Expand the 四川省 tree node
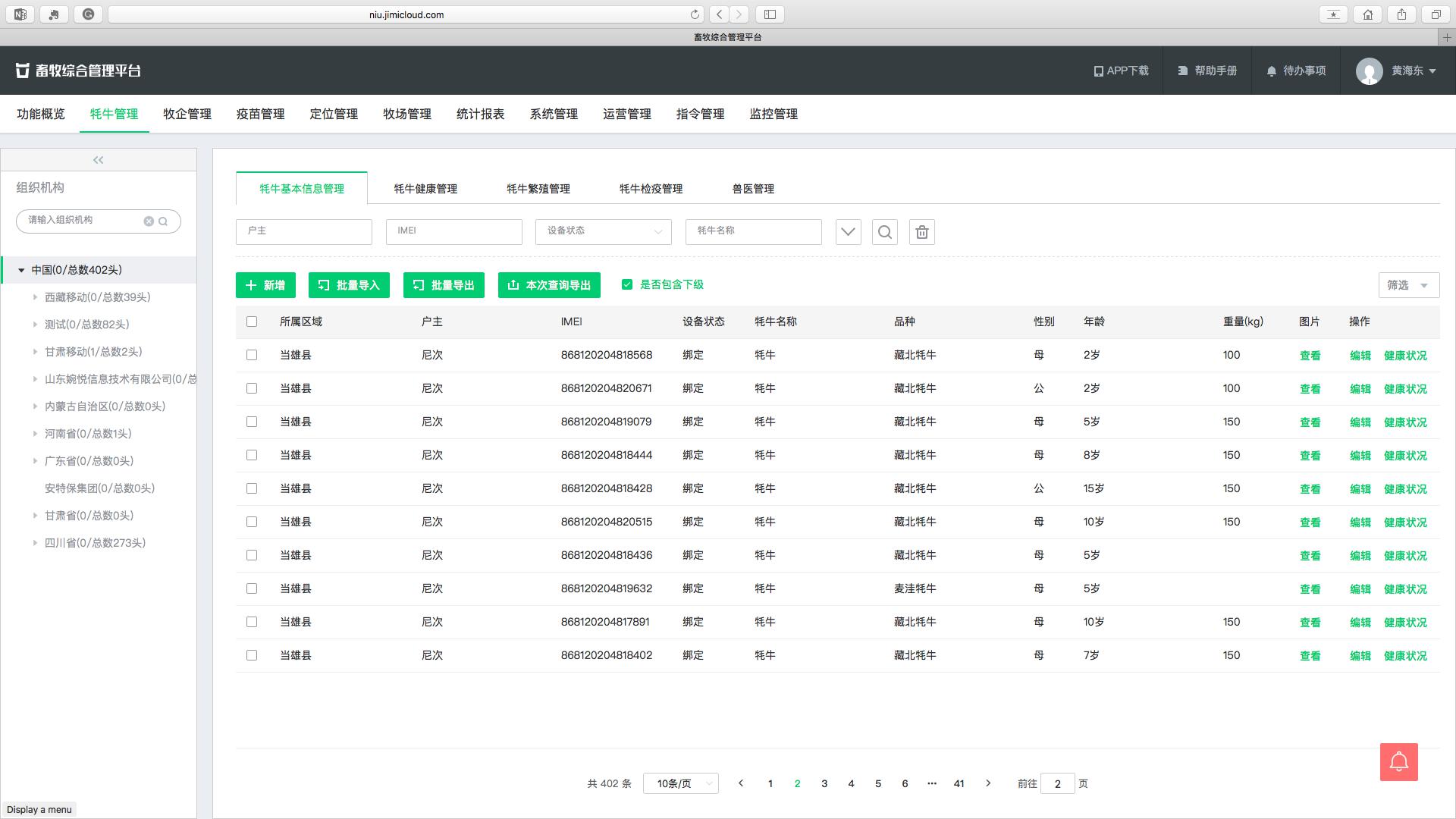The height and width of the screenshot is (819, 1456). pyautogui.click(x=35, y=543)
